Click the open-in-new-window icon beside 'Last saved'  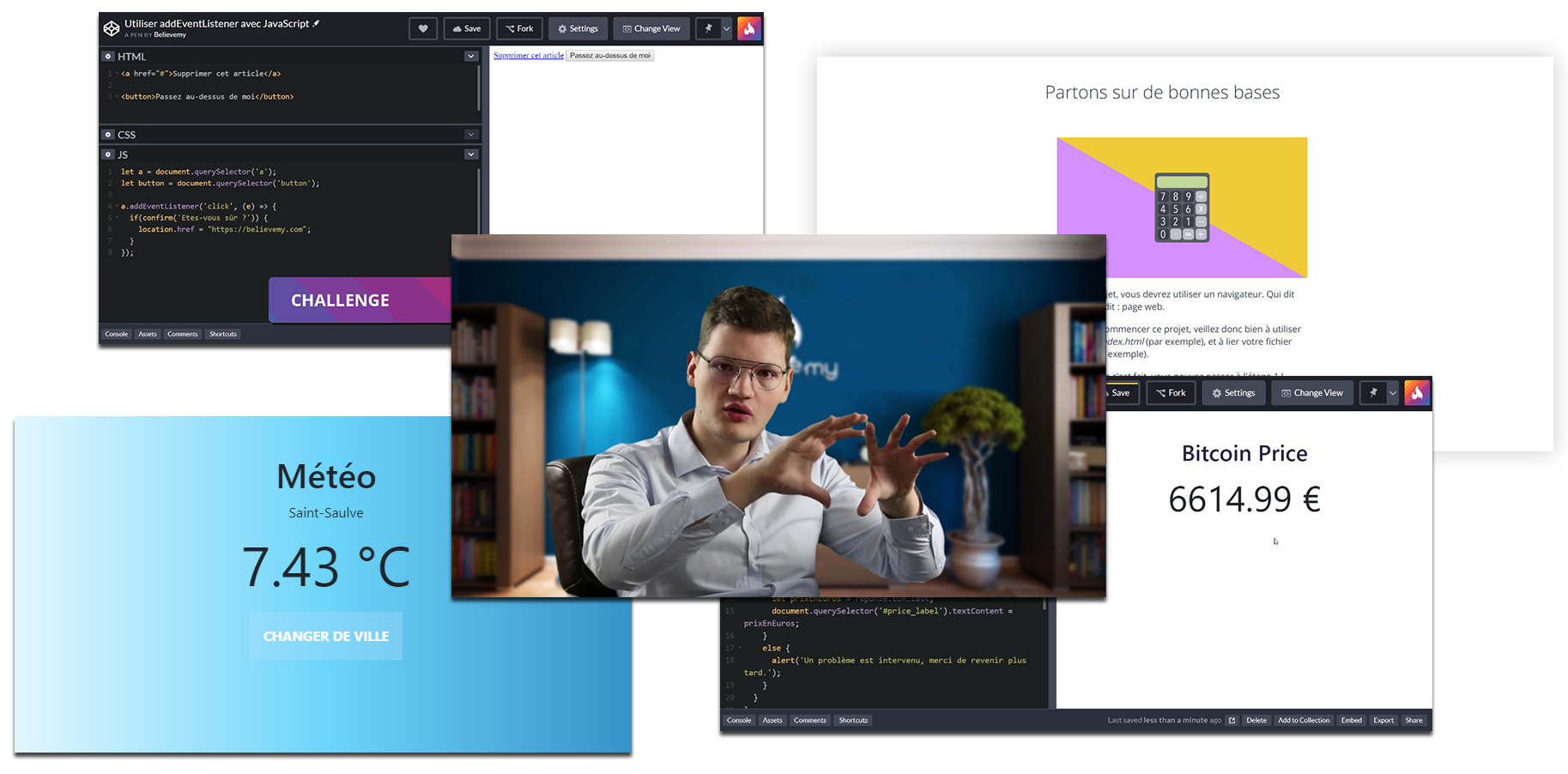pyautogui.click(x=1232, y=720)
